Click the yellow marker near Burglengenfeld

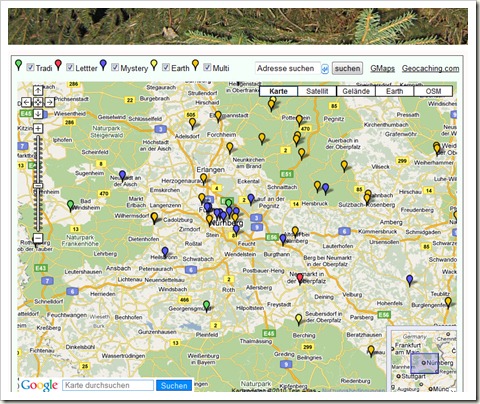click(x=448, y=303)
